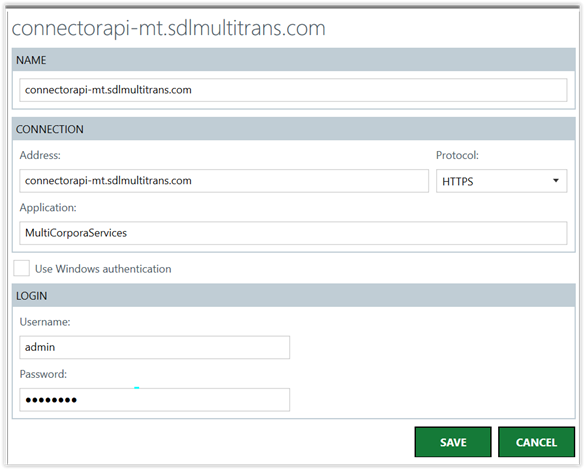This screenshot has height=469, width=584.
Task: Open the Protocol HTTPS dropdown
Action: click(501, 181)
